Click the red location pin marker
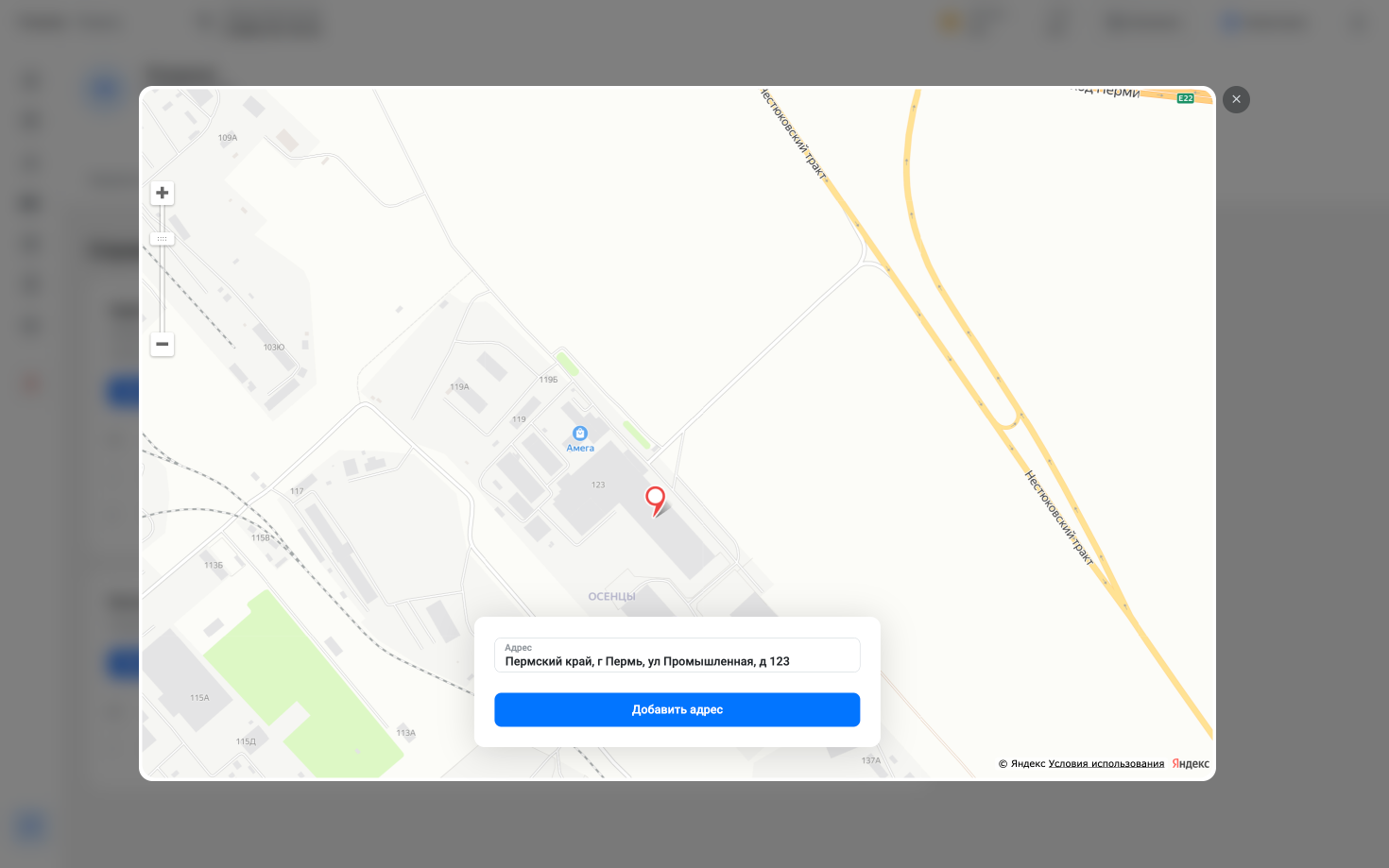Viewport: 1389px width, 868px height. coord(655,501)
